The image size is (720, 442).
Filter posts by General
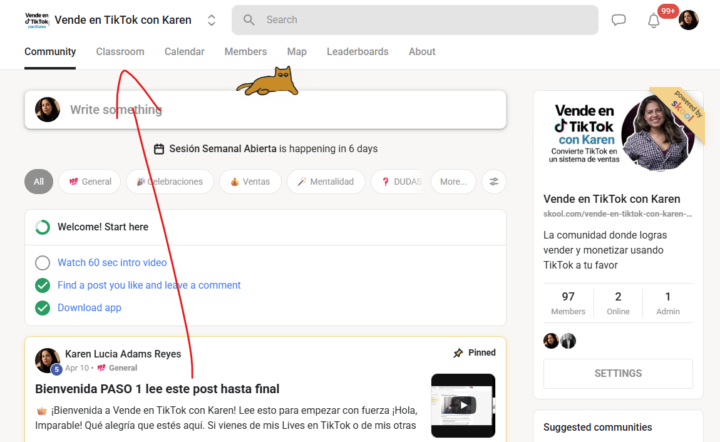coord(90,182)
